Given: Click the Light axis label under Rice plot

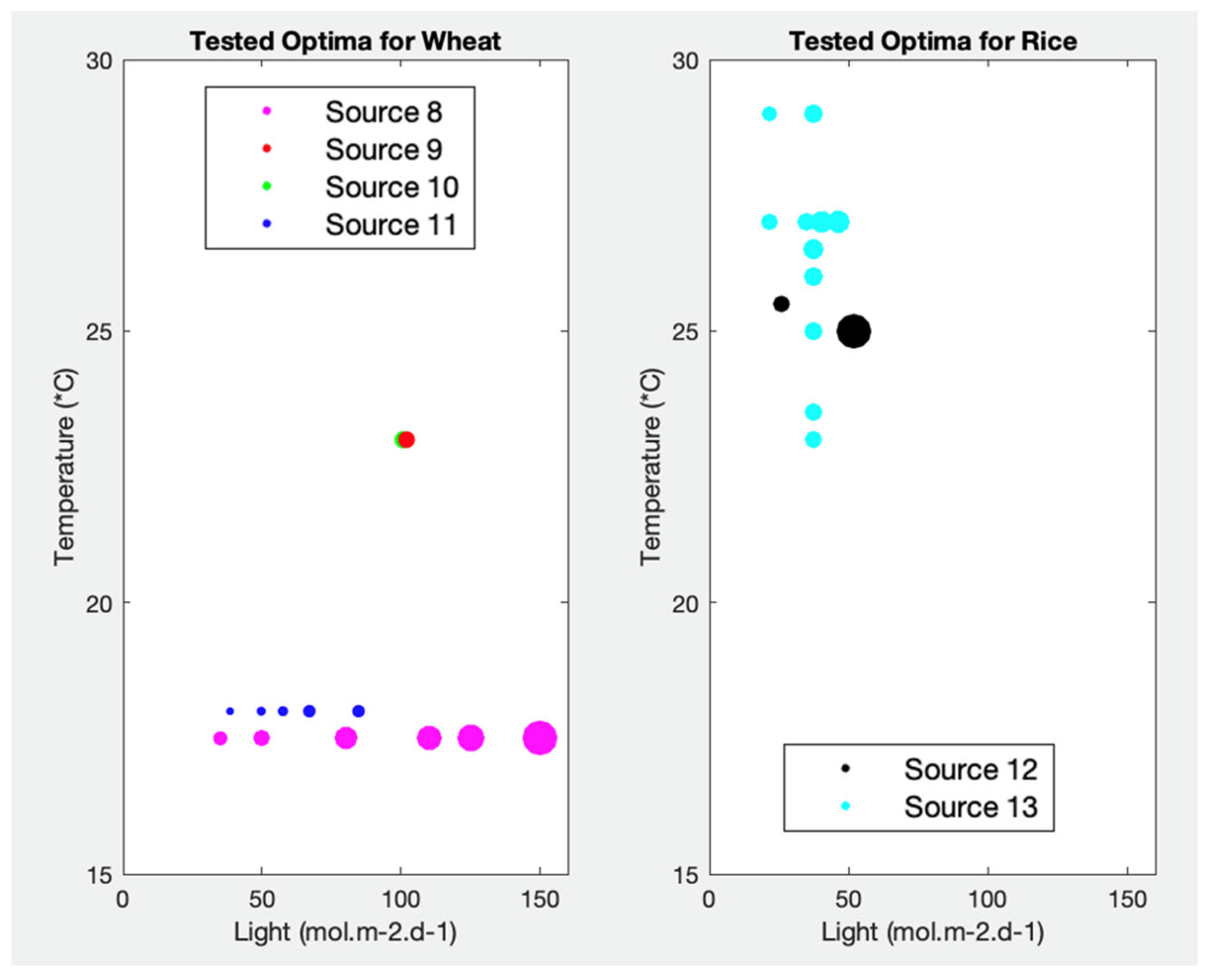Looking at the screenshot, I should (x=932, y=931).
